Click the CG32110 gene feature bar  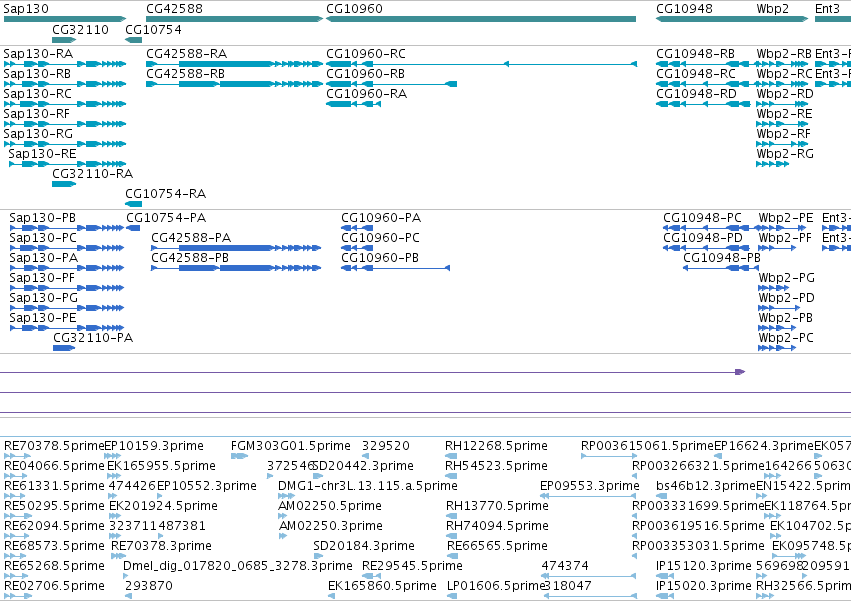[64, 40]
